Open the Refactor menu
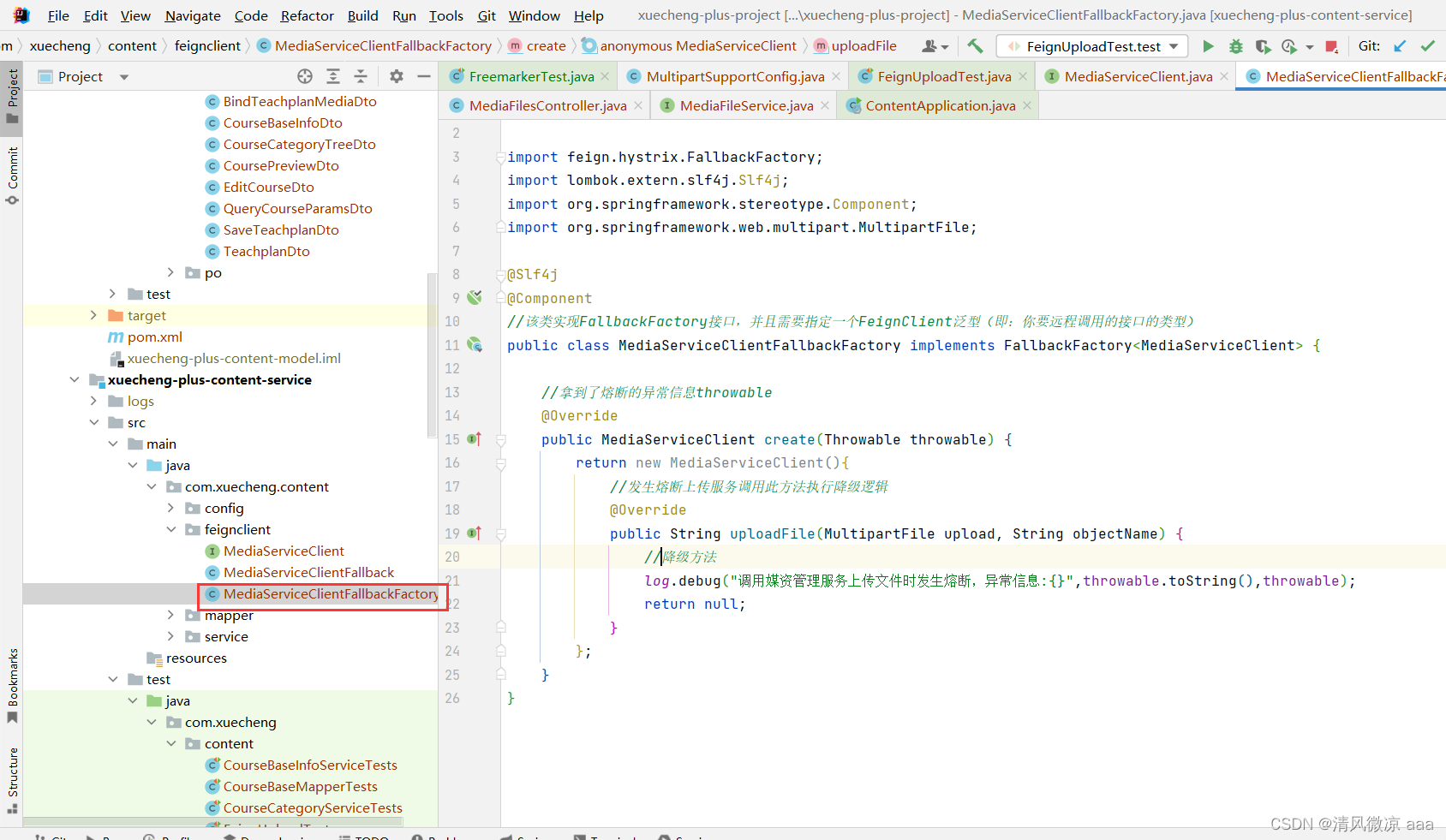Viewport: 1446px width, 840px height. click(307, 15)
